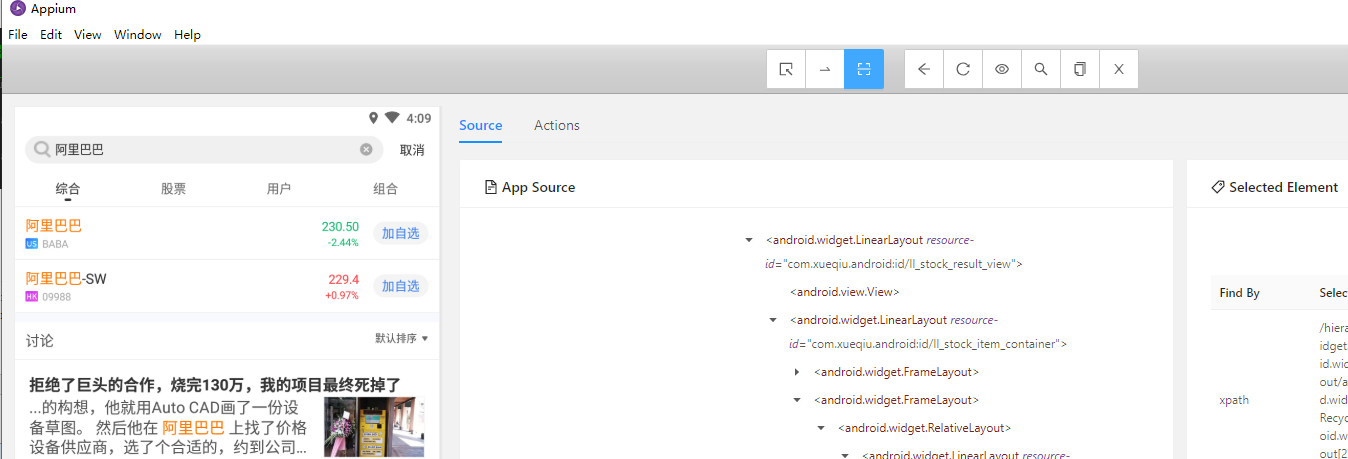This screenshot has width=1348, height=459.
Task: Quit session with the X icon
Action: [1119, 69]
